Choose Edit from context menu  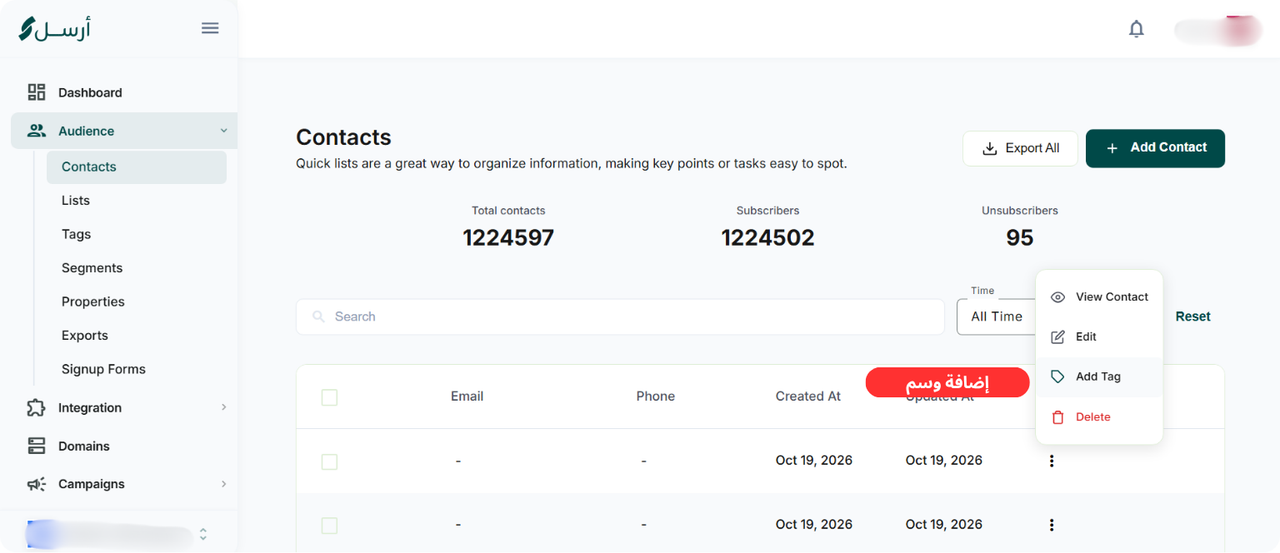click(x=1099, y=337)
